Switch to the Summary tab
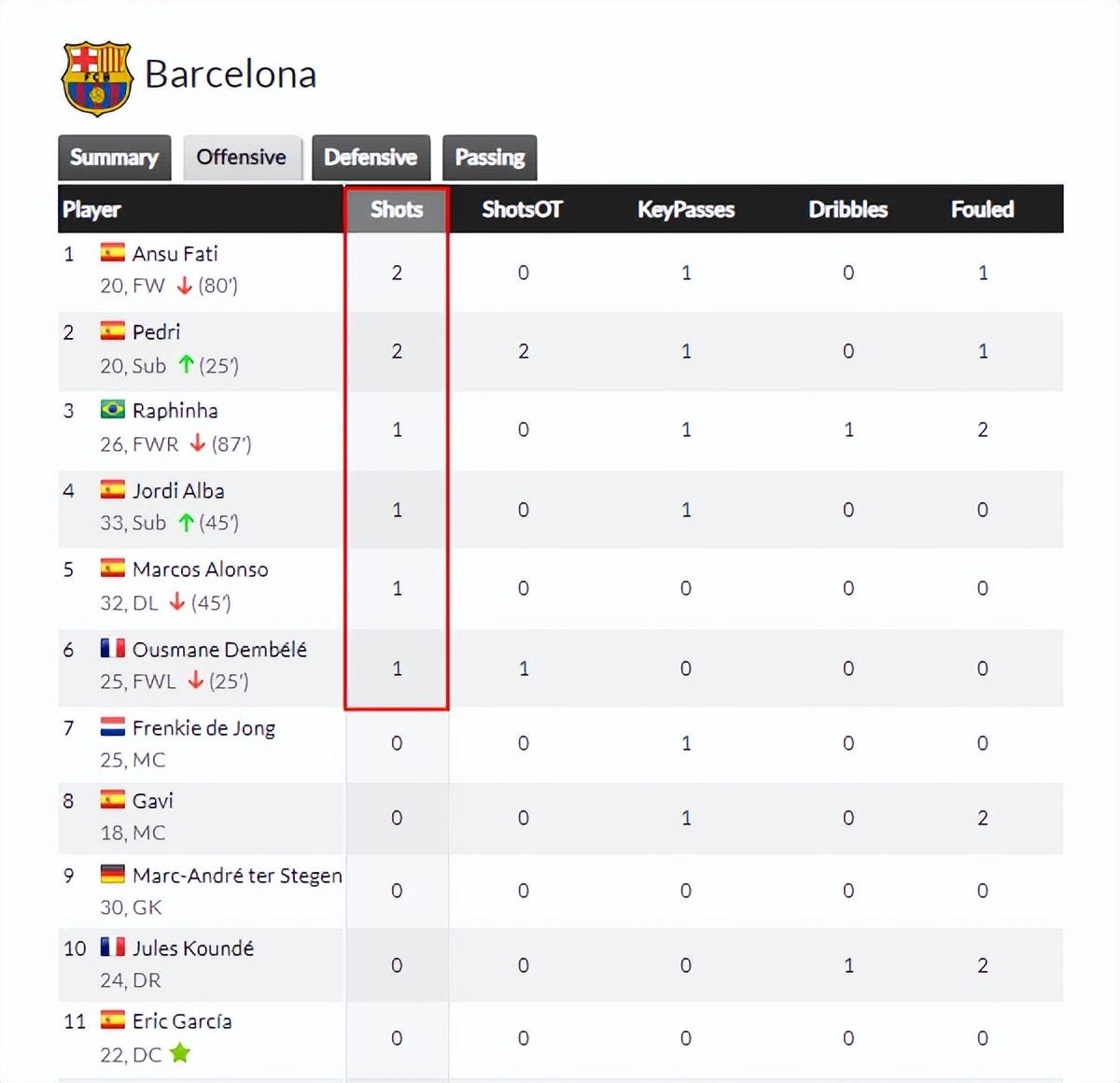This screenshot has width=1120, height=1083. [x=114, y=158]
